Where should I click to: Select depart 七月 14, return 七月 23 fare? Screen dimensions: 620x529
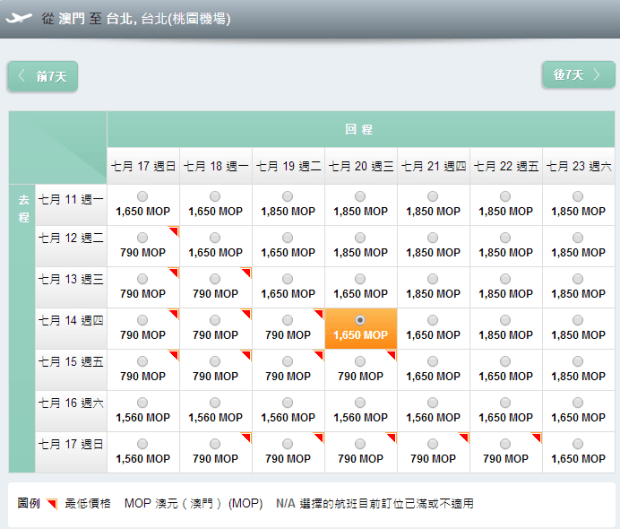click(x=578, y=320)
